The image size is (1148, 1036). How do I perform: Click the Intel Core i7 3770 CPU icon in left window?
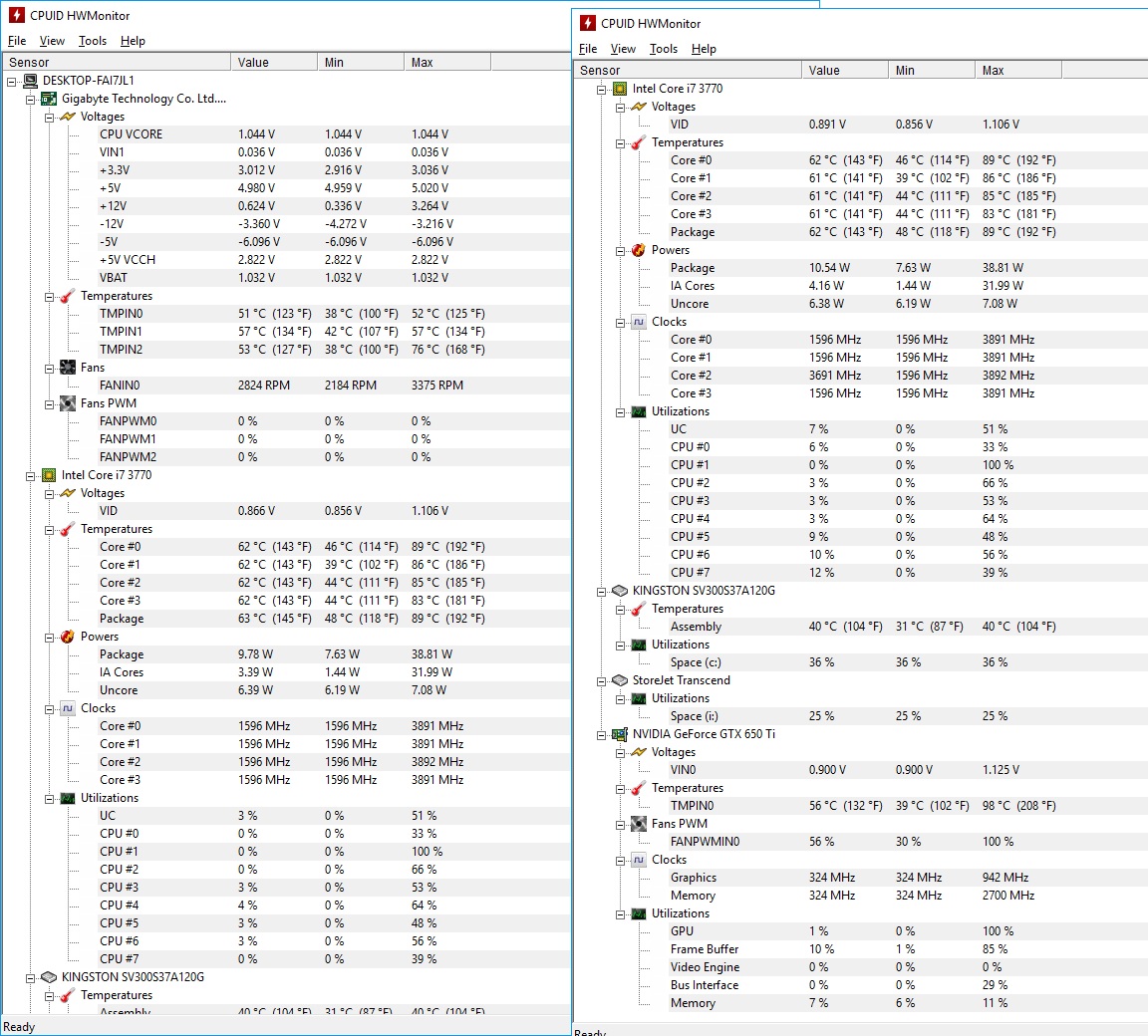pyautogui.click(x=49, y=475)
